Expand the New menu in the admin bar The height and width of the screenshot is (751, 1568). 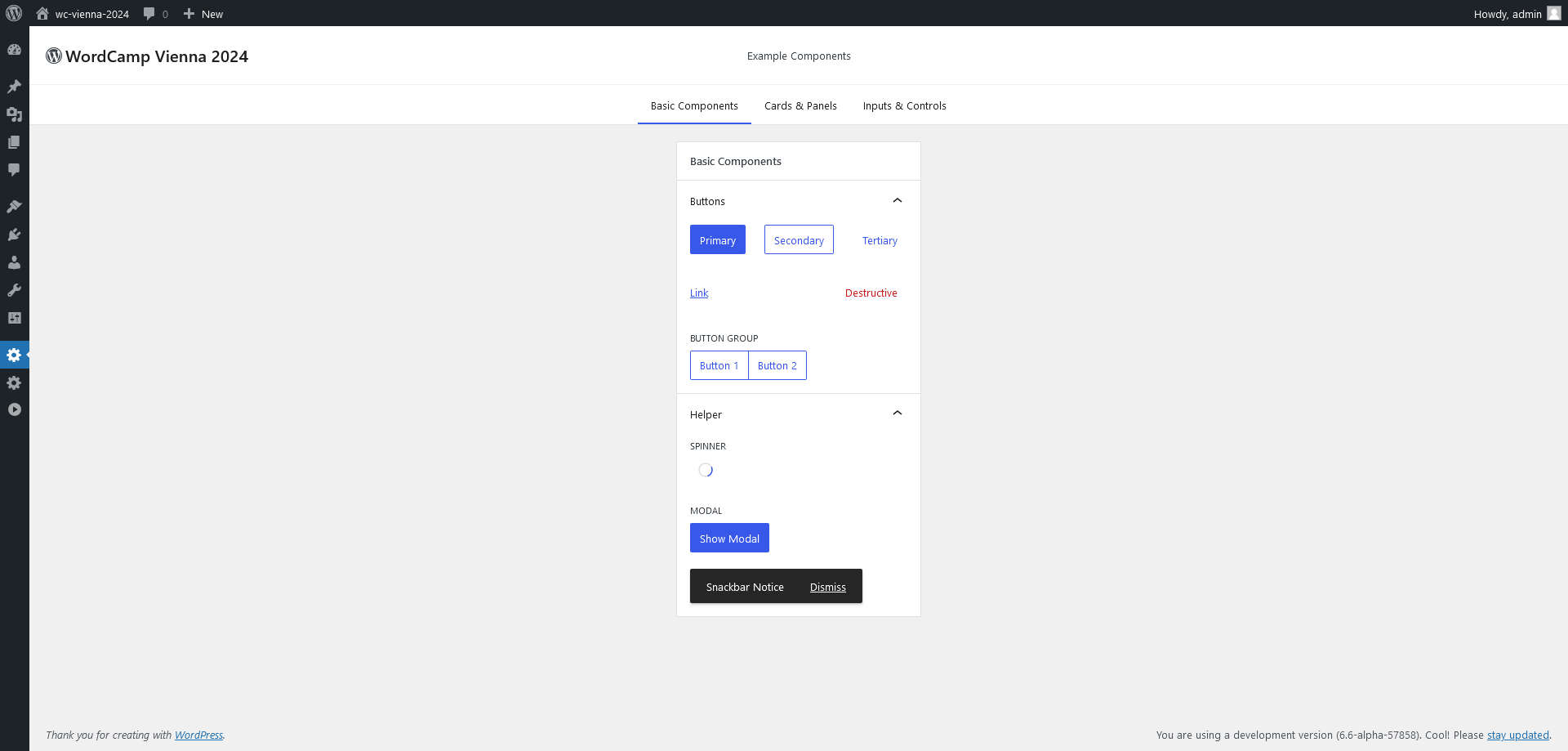[x=203, y=13]
